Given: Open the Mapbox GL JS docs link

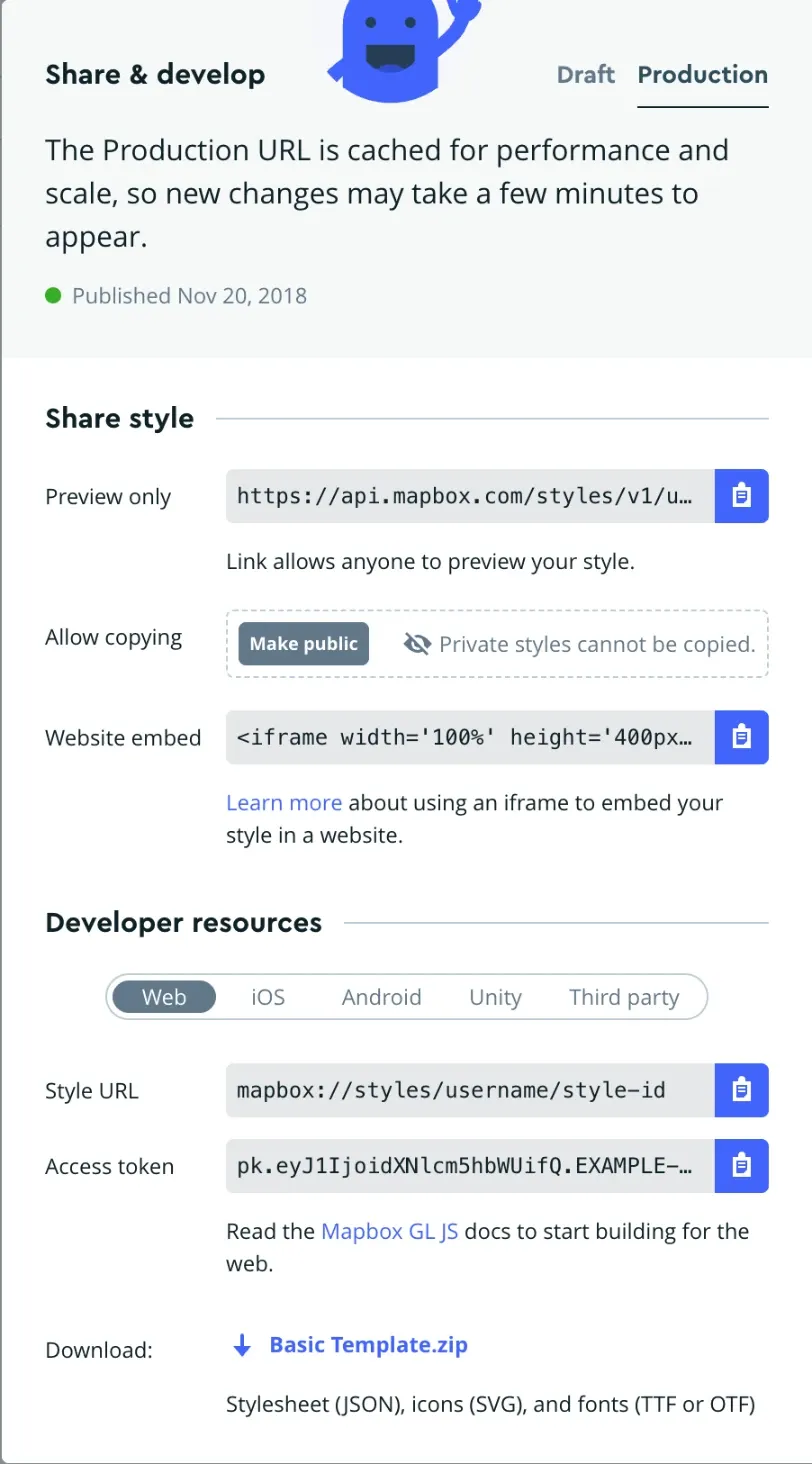Looking at the screenshot, I should click(390, 1231).
